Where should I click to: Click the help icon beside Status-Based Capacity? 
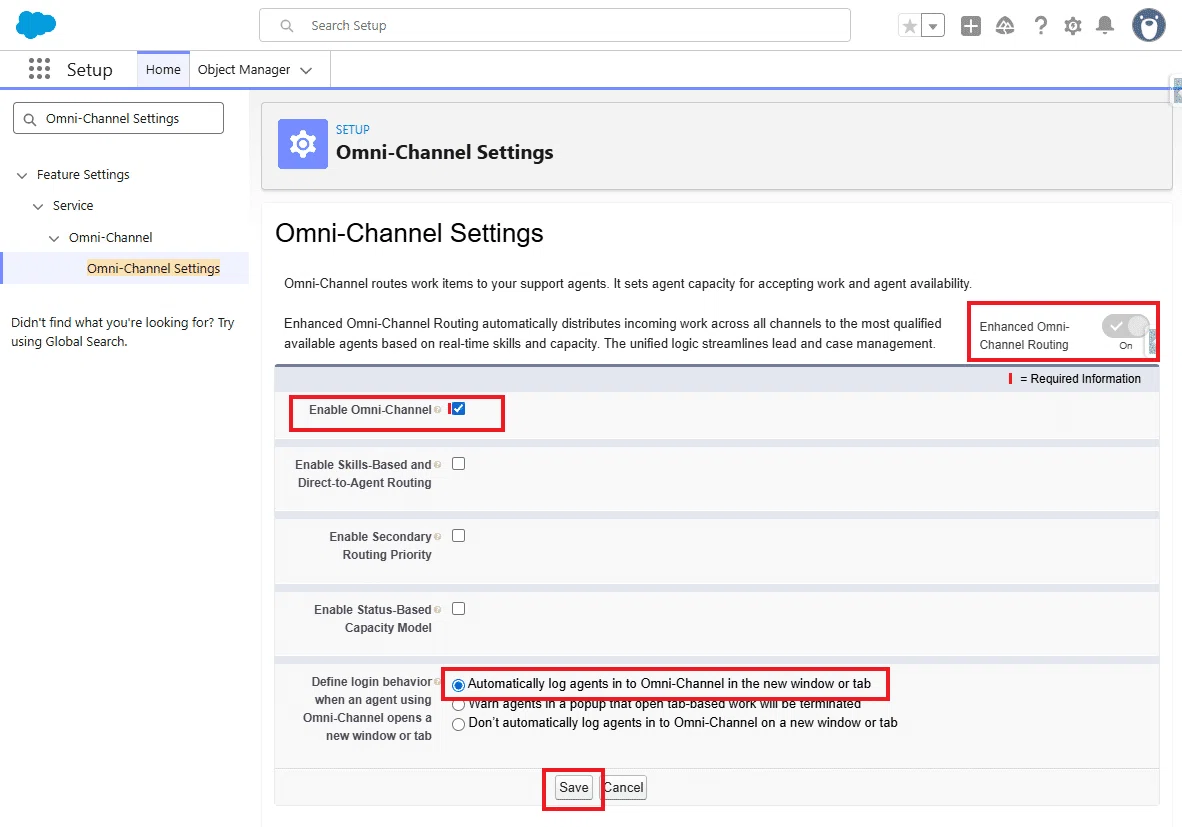pyautogui.click(x=437, y=609)
